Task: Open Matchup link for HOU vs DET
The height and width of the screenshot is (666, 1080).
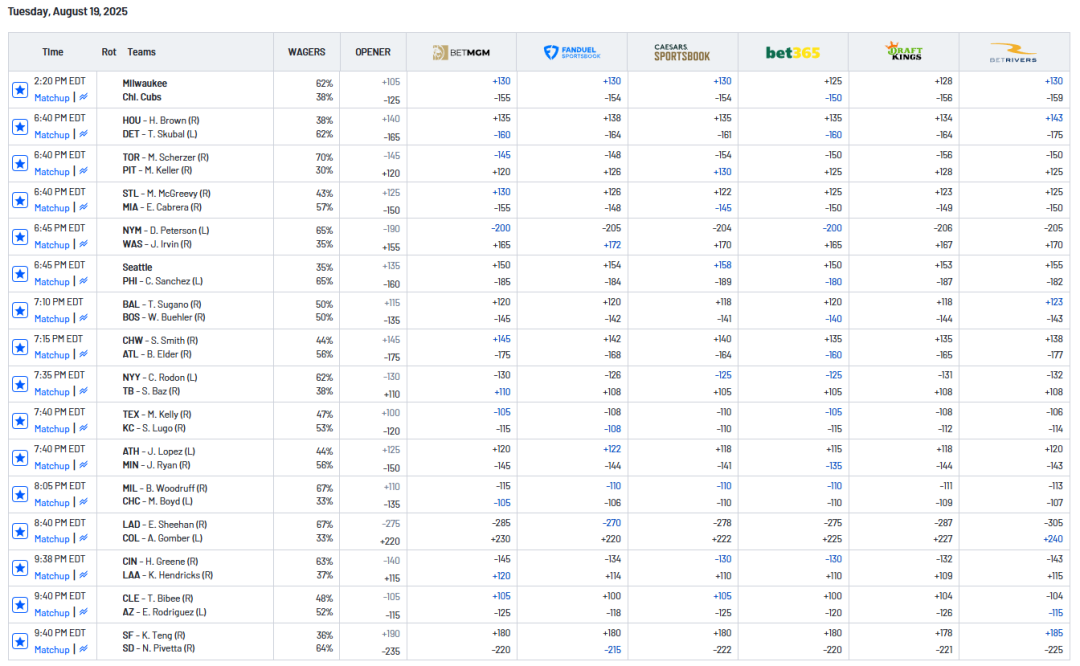Action: [52, 135]
